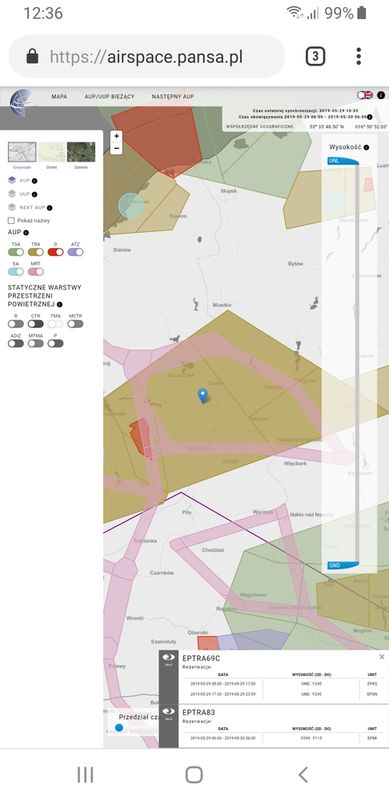Toggle D zones switch
Screen dimensions: 389x800
pyautogui.click(x=56, y=252)
